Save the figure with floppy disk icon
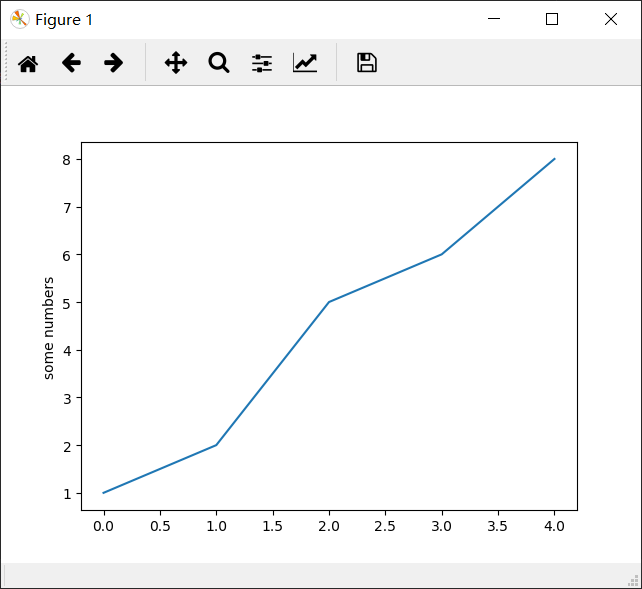The width and height of the screenshot is (642, 589). click(x=367, y=63)
